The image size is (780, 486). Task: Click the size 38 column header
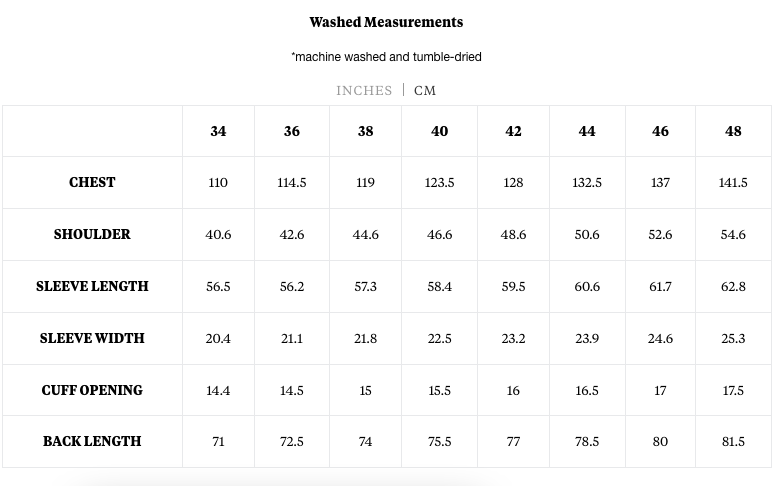tap(365, 131)
